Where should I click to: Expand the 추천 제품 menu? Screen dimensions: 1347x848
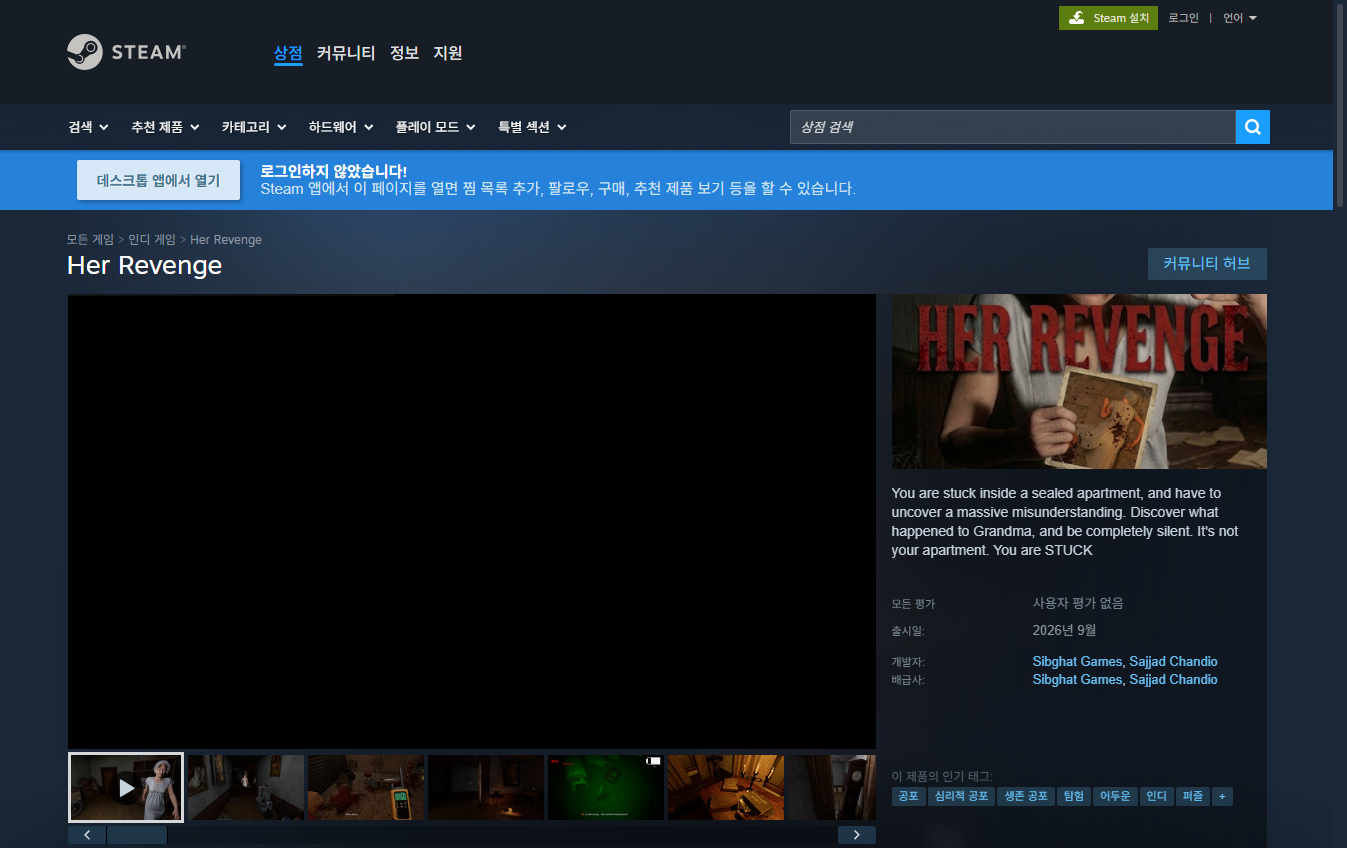point(165,127)
